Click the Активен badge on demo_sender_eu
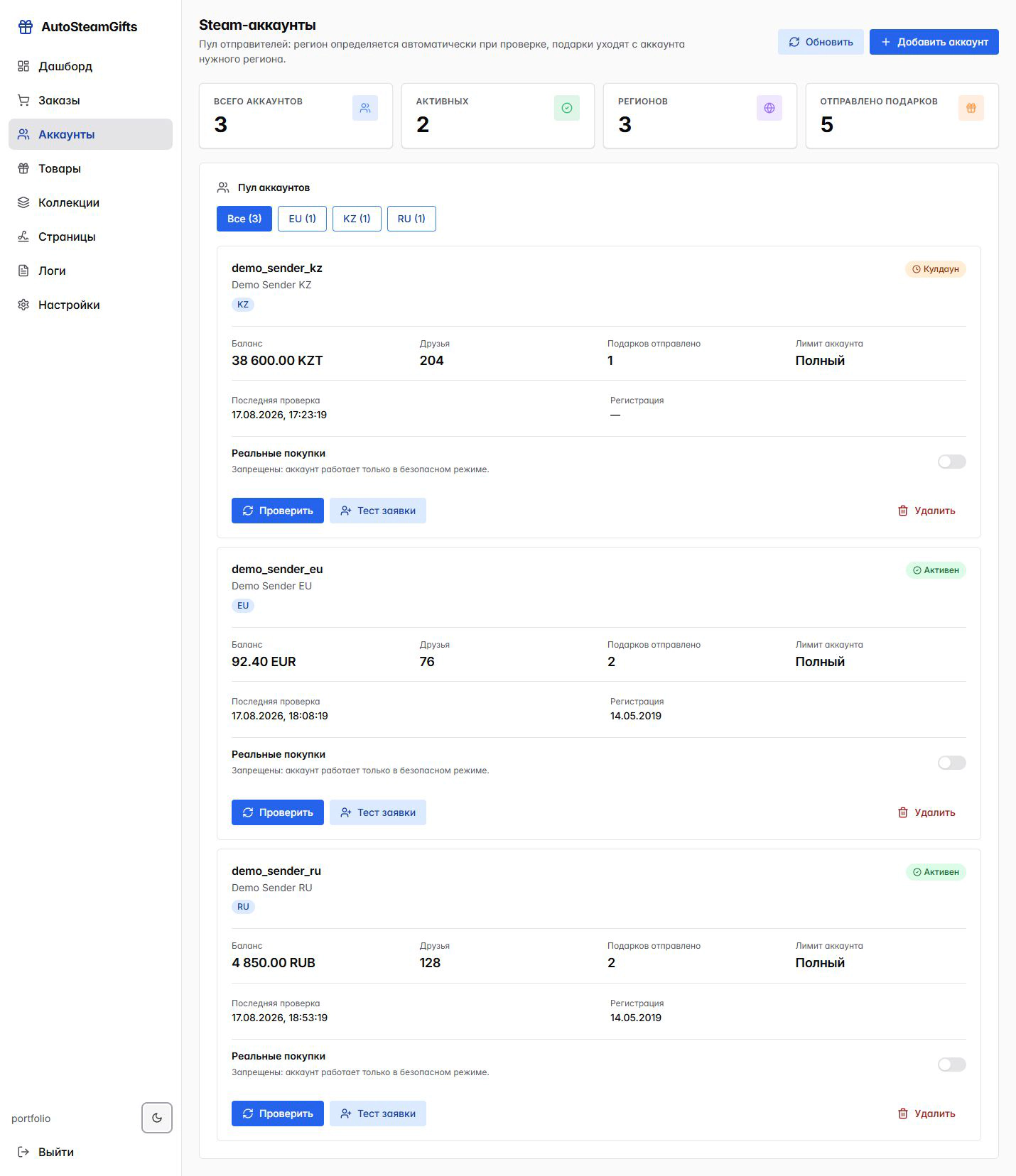 coord(936,570)
